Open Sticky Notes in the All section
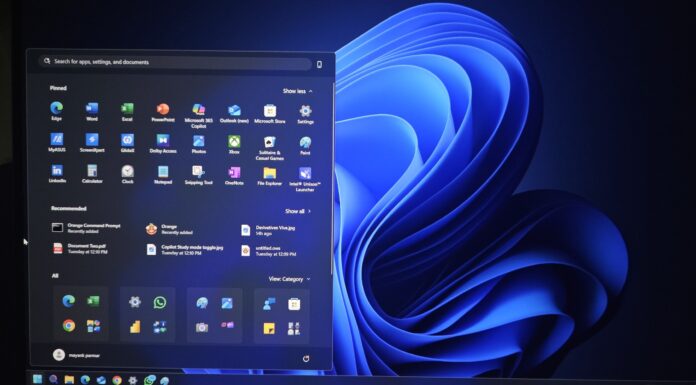 [x=269, y=328]
